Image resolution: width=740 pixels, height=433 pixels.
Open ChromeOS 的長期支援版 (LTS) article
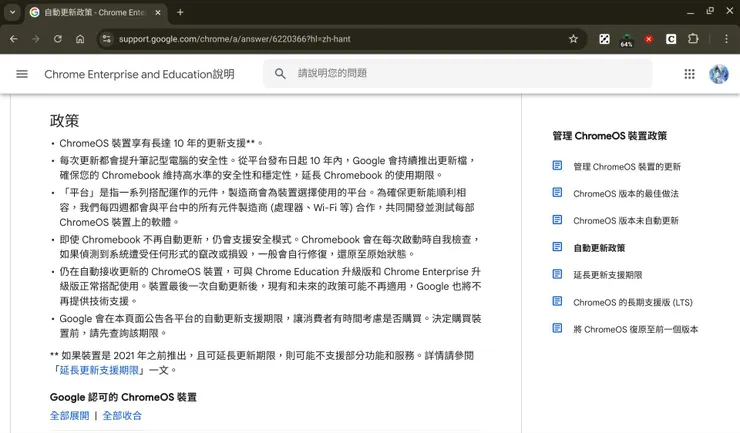coord(633,302)
